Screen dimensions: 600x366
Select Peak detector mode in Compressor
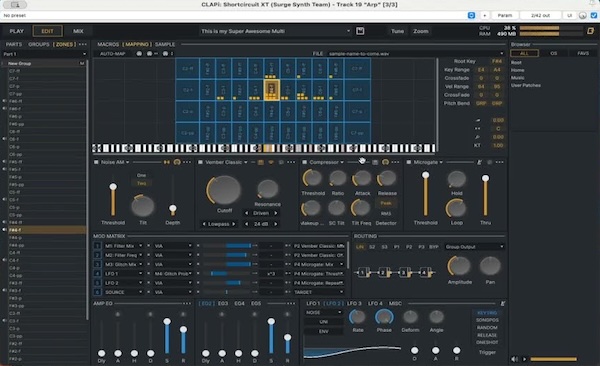pos(386,203)
